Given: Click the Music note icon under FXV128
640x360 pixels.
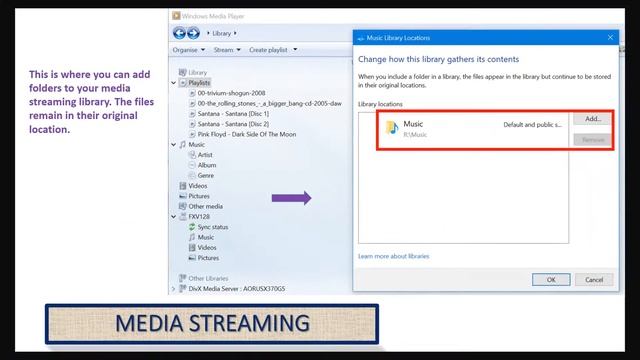Looking at the screenshot, I should pos(192,237).
